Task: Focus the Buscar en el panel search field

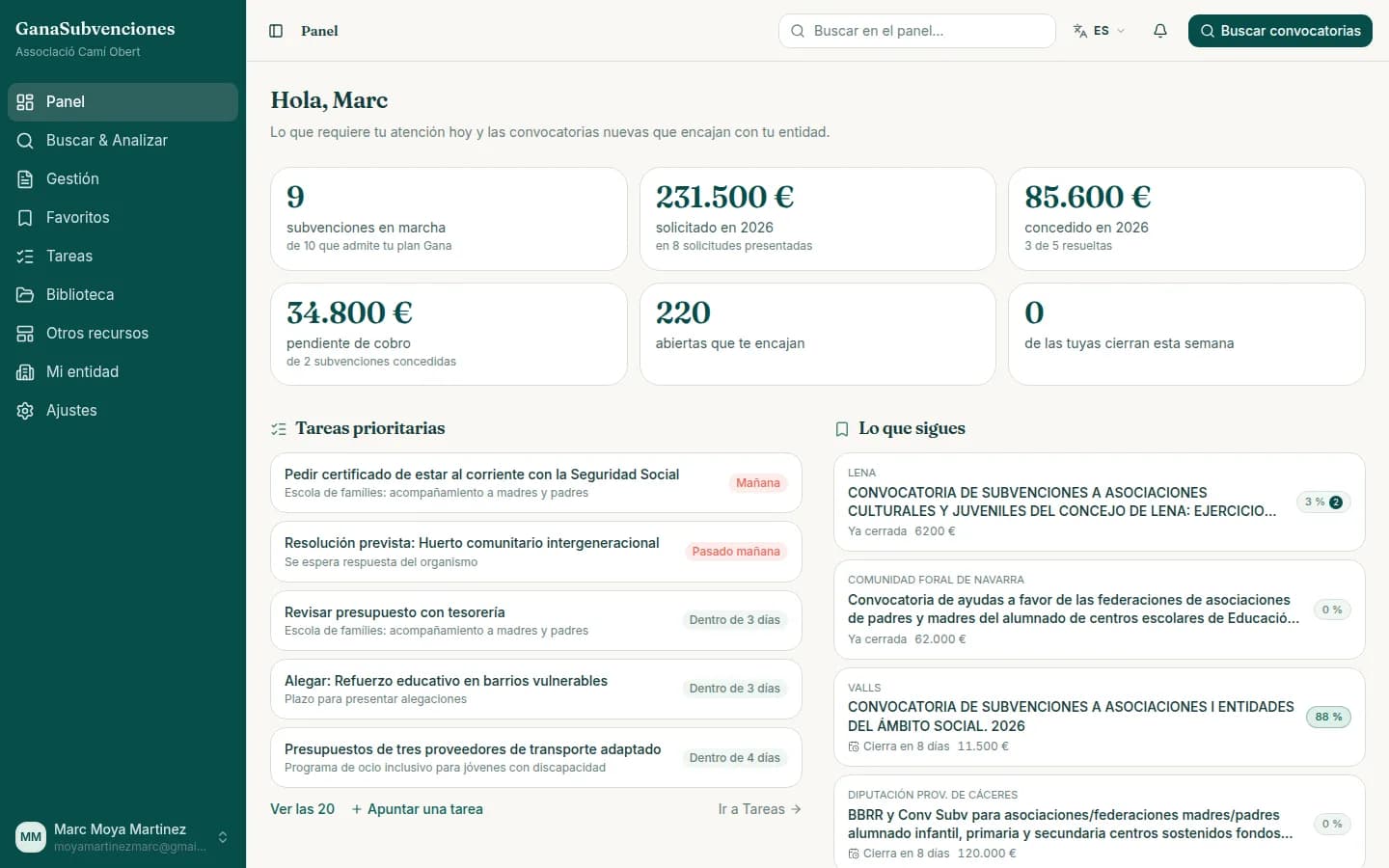Action: [917, 31]
